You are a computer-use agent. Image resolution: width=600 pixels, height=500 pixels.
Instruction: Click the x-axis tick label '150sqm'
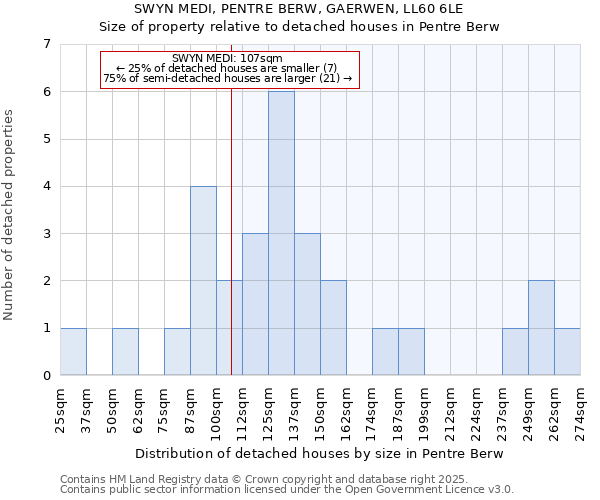(321, 414)
